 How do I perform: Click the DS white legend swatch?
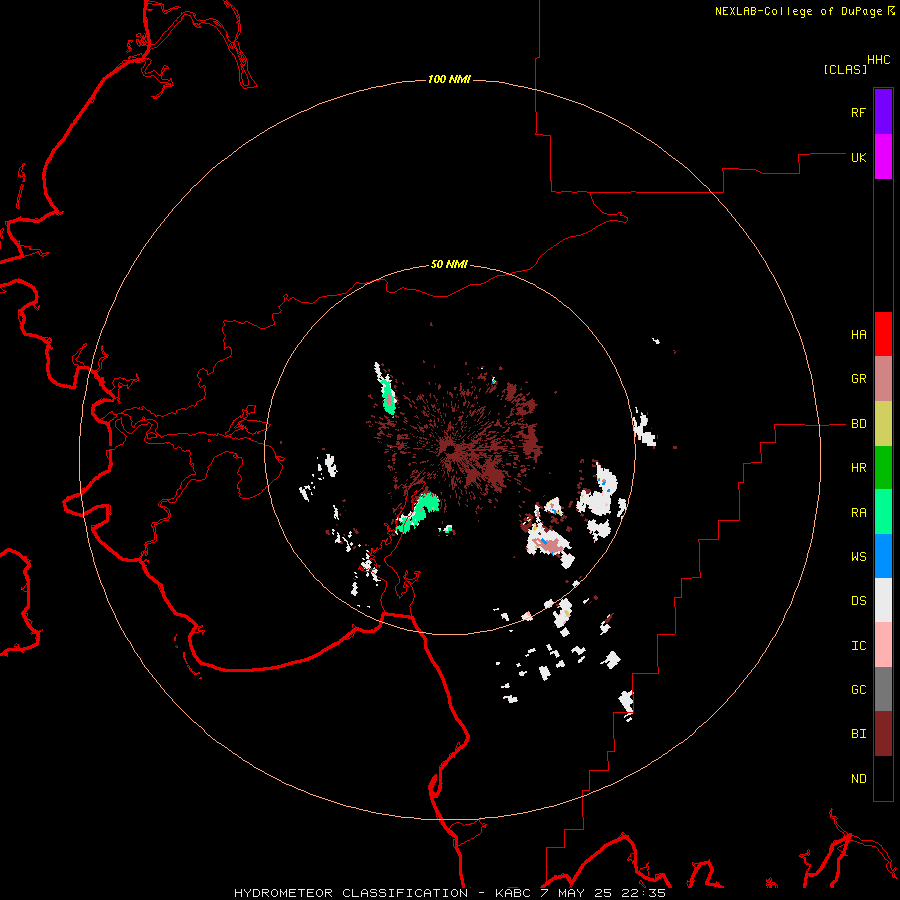point(883,600)
